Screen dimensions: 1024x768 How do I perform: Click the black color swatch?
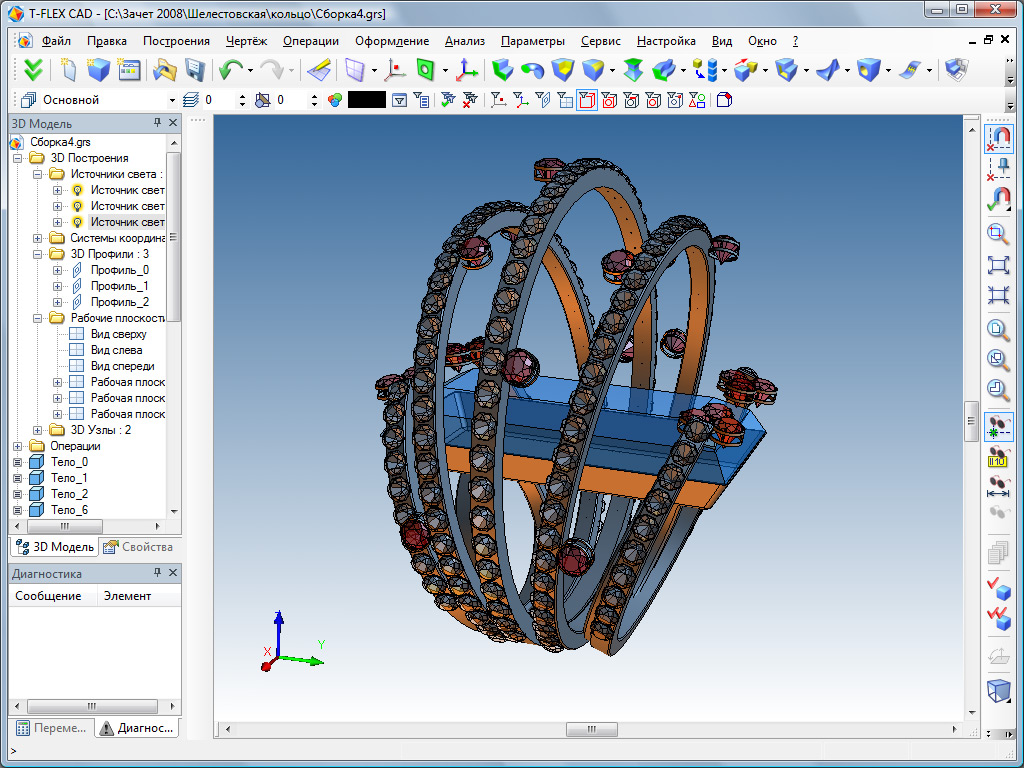(x=366, y=100)
